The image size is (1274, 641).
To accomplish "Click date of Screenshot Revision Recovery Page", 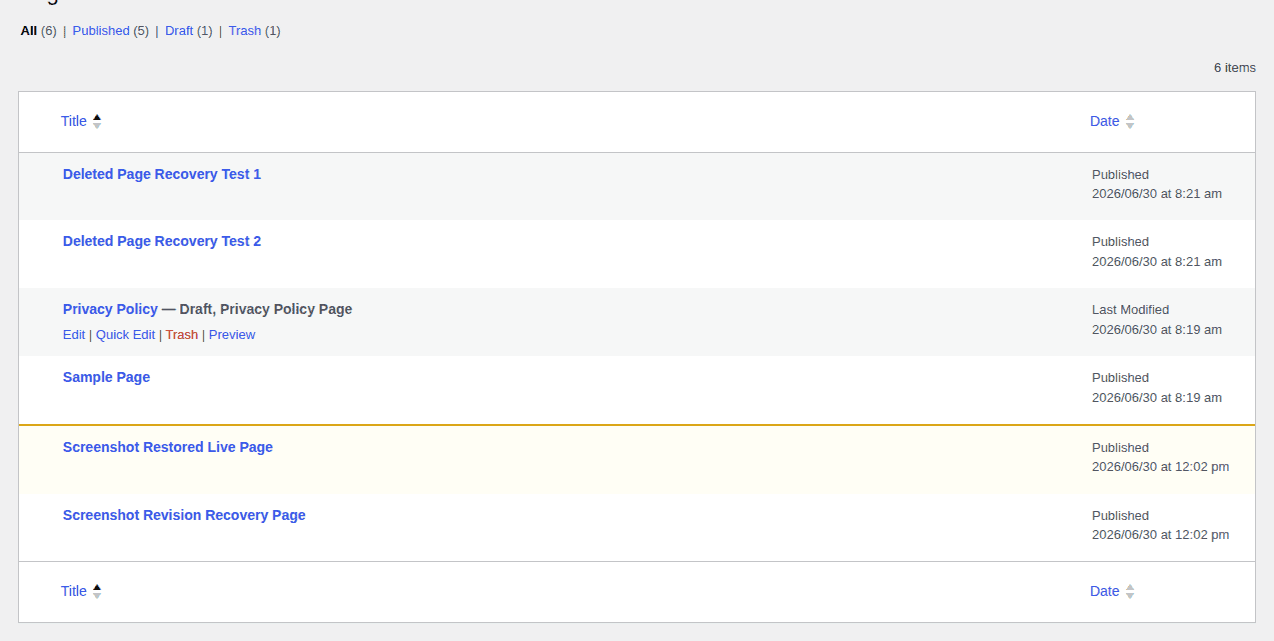I will pos(1160,535).
